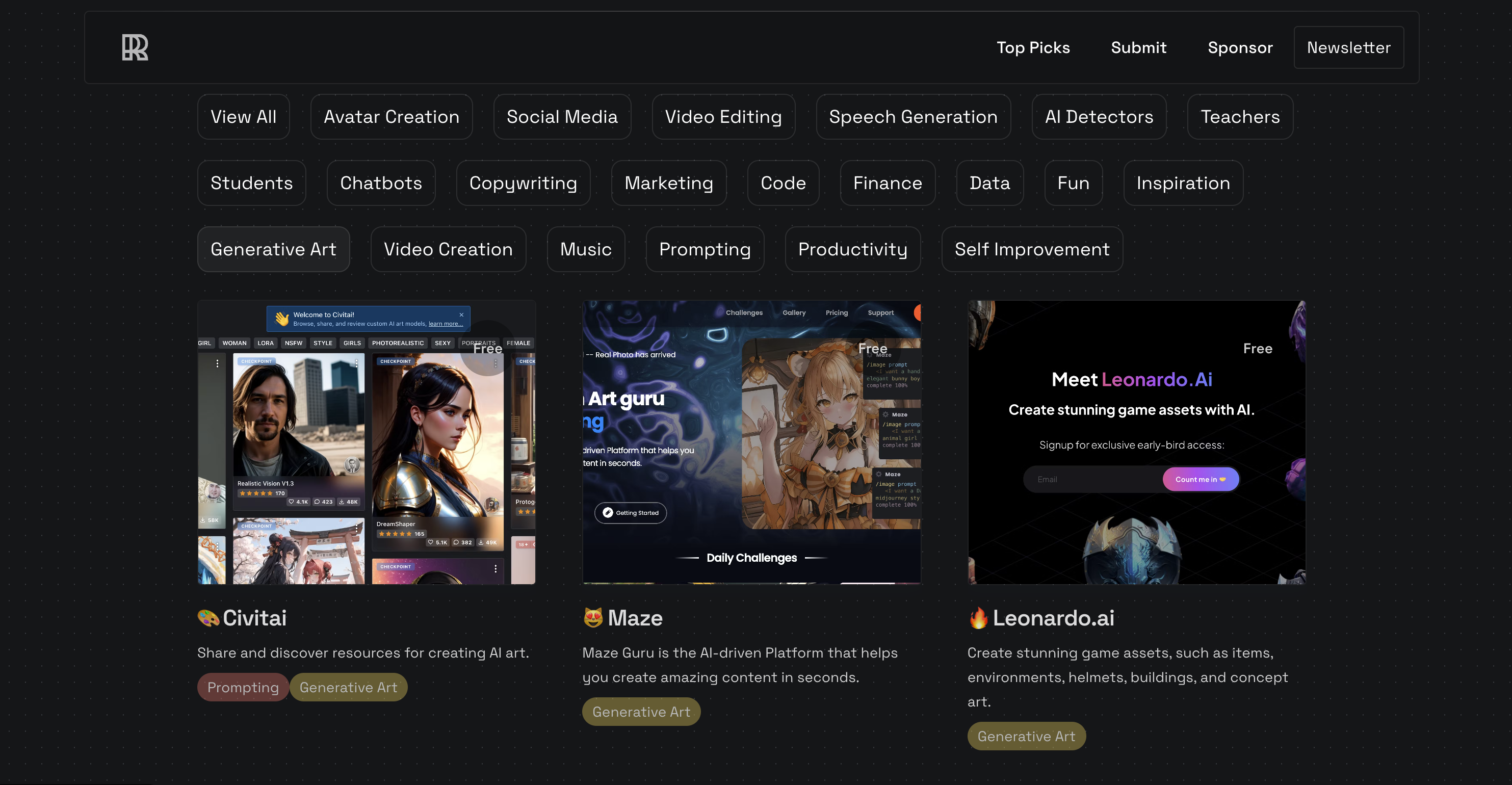This screenshot has width=1512, height=785.
Task: Select the Inspiration filter
Action: point(1183,183)
